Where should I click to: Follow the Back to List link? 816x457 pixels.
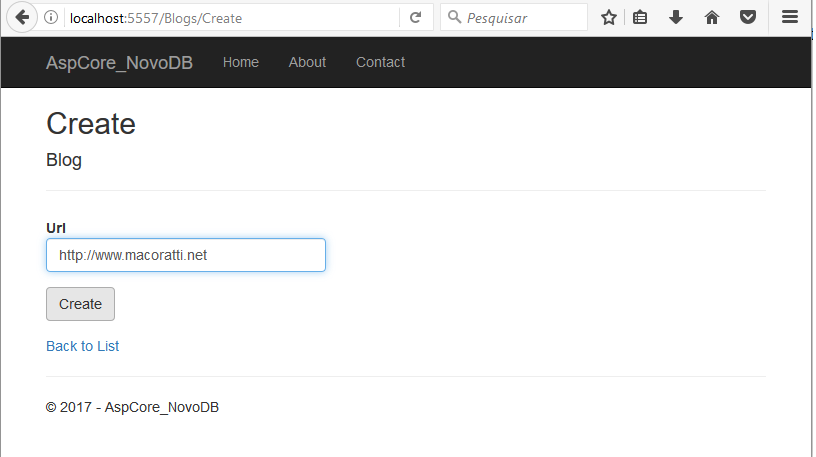tap(82, 346)
